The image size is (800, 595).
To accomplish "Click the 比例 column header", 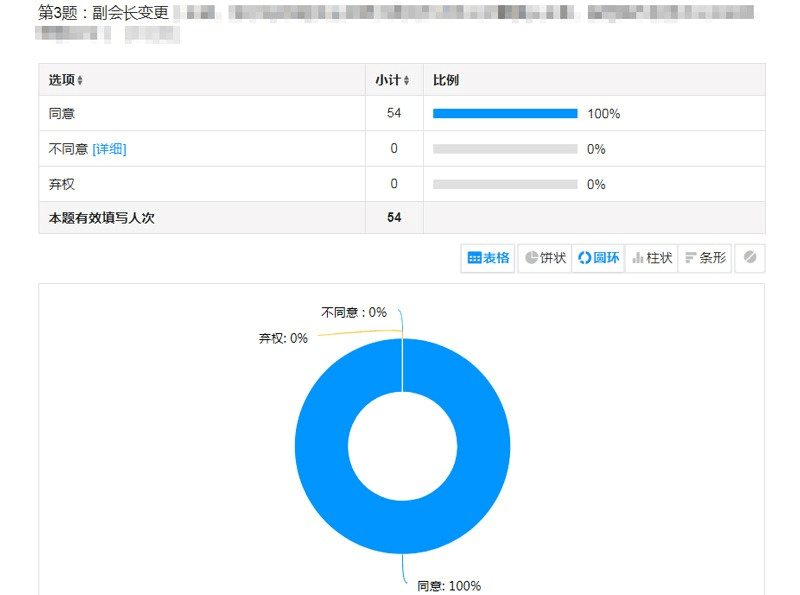I will pyautogui.click(x=446, y=80).
